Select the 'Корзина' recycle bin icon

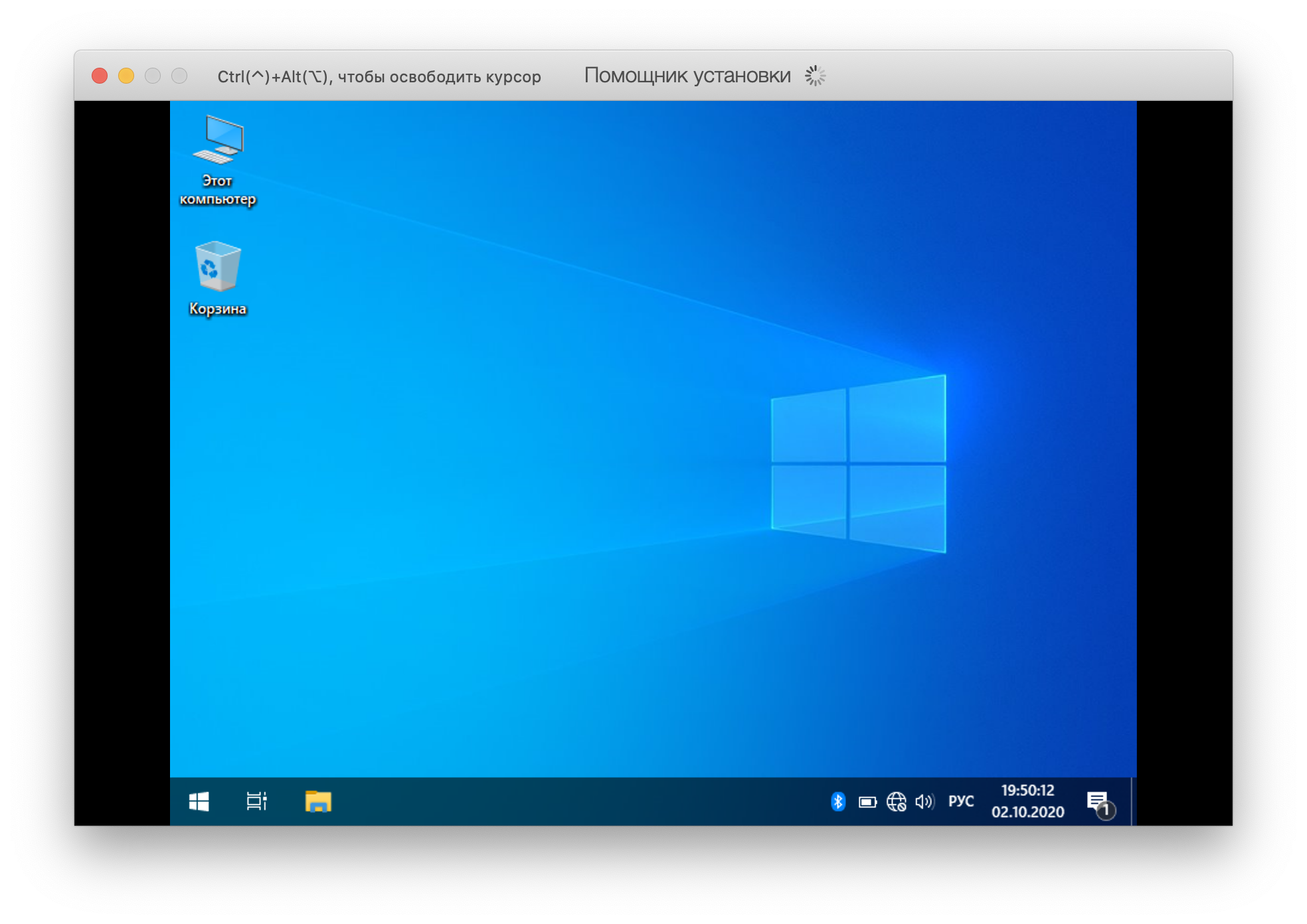pos(218,278)
